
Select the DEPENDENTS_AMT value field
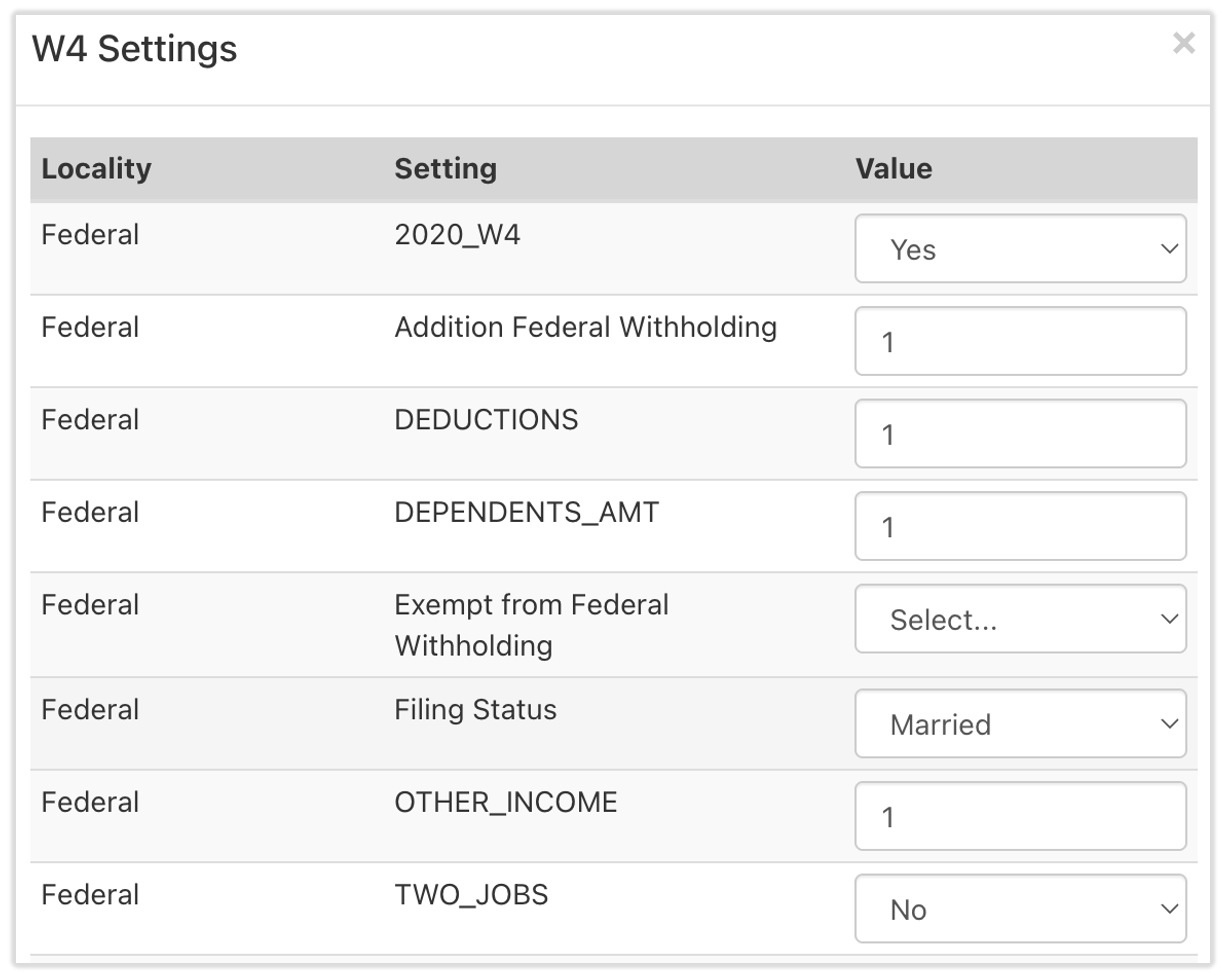(x=1020, y=527)
